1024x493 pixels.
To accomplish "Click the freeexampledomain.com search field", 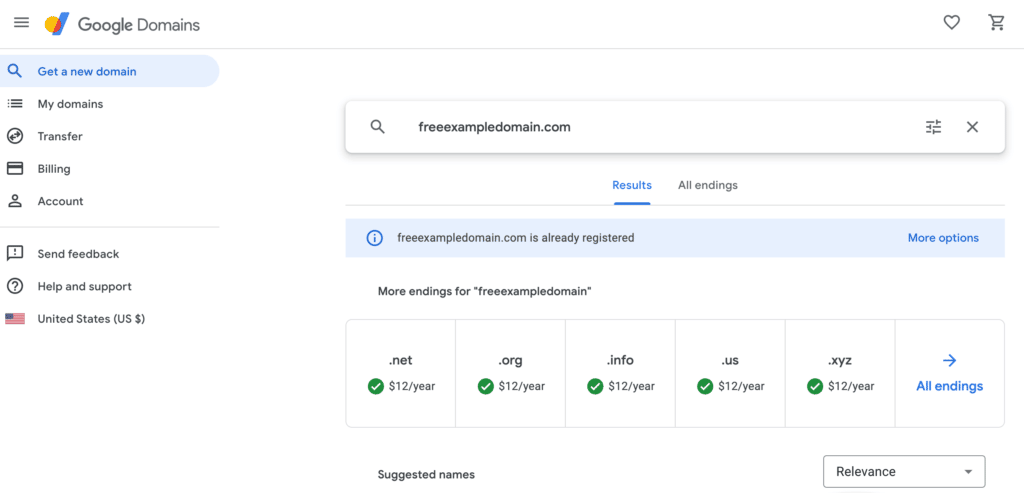I will [653, 127].
